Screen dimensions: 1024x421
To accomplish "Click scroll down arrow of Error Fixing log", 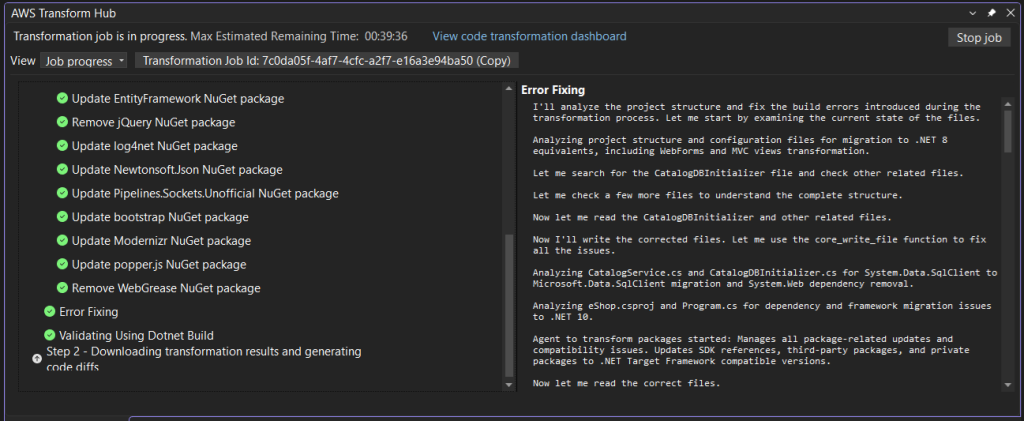I will tap(1008, 385).
